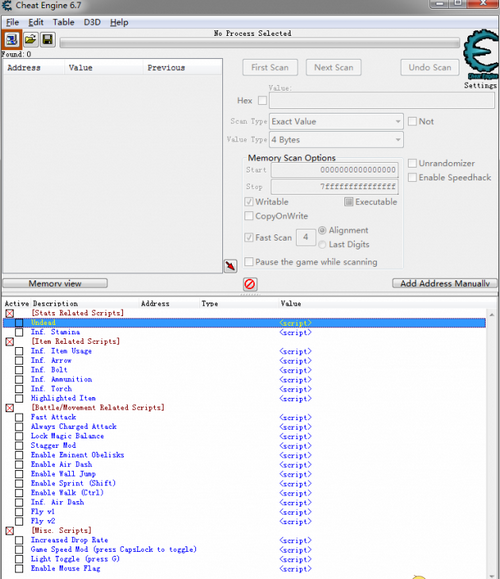Select the Increased Drop Rate row
The height and width of the screenshot is (579, 500).
coord(244,541)
